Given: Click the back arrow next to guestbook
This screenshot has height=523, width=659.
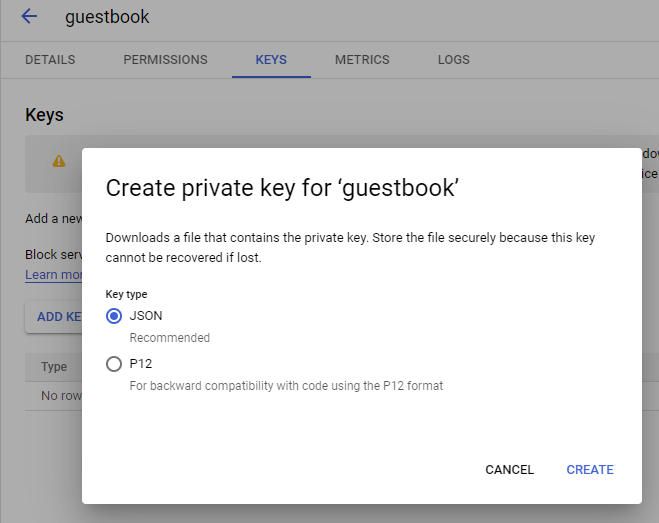Looking at the screenshot, I should (x=29, y=17).
